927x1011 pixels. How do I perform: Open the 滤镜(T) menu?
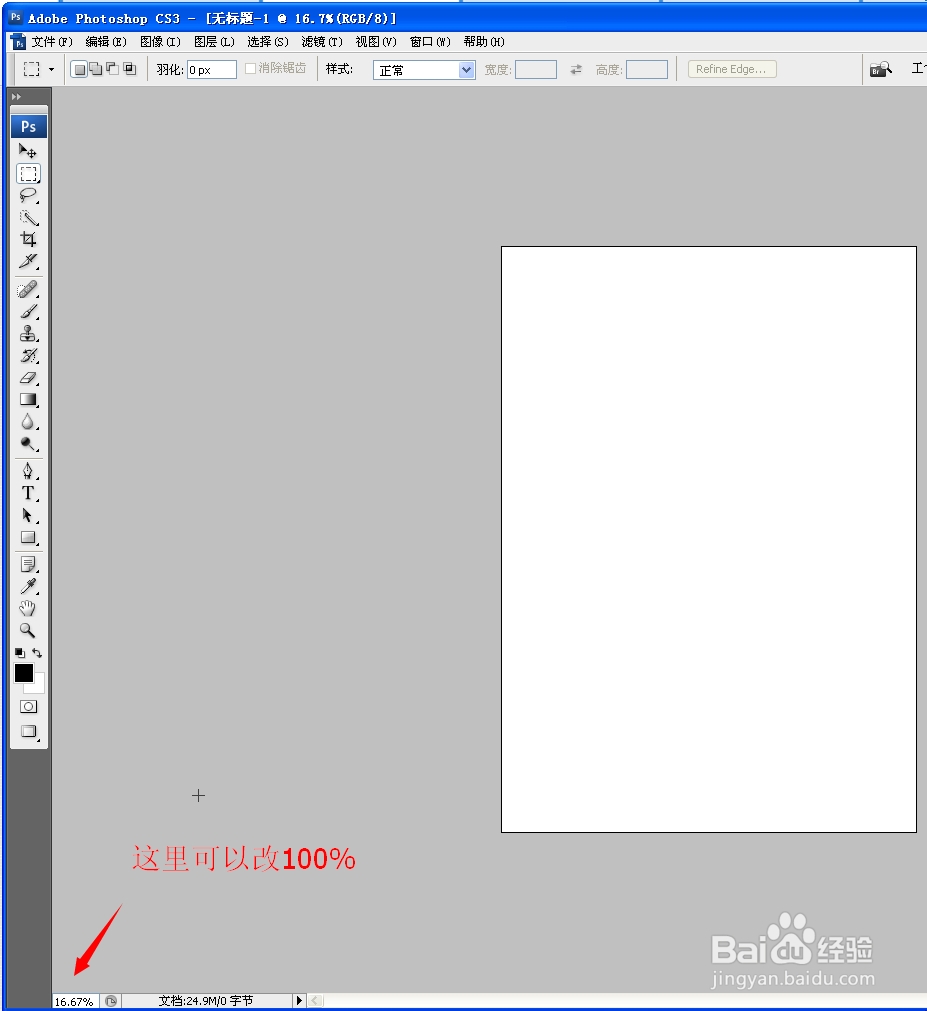[x=322, y=42]
